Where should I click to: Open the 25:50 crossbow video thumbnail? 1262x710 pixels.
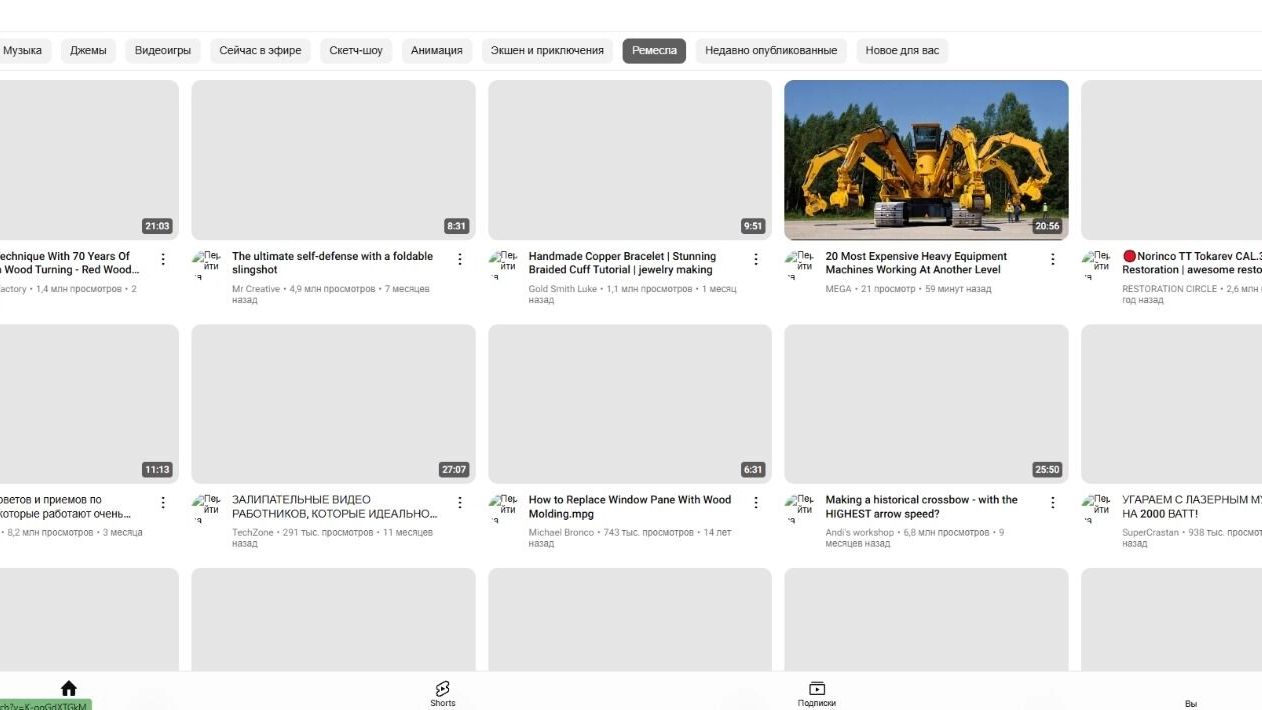point(926,404)
